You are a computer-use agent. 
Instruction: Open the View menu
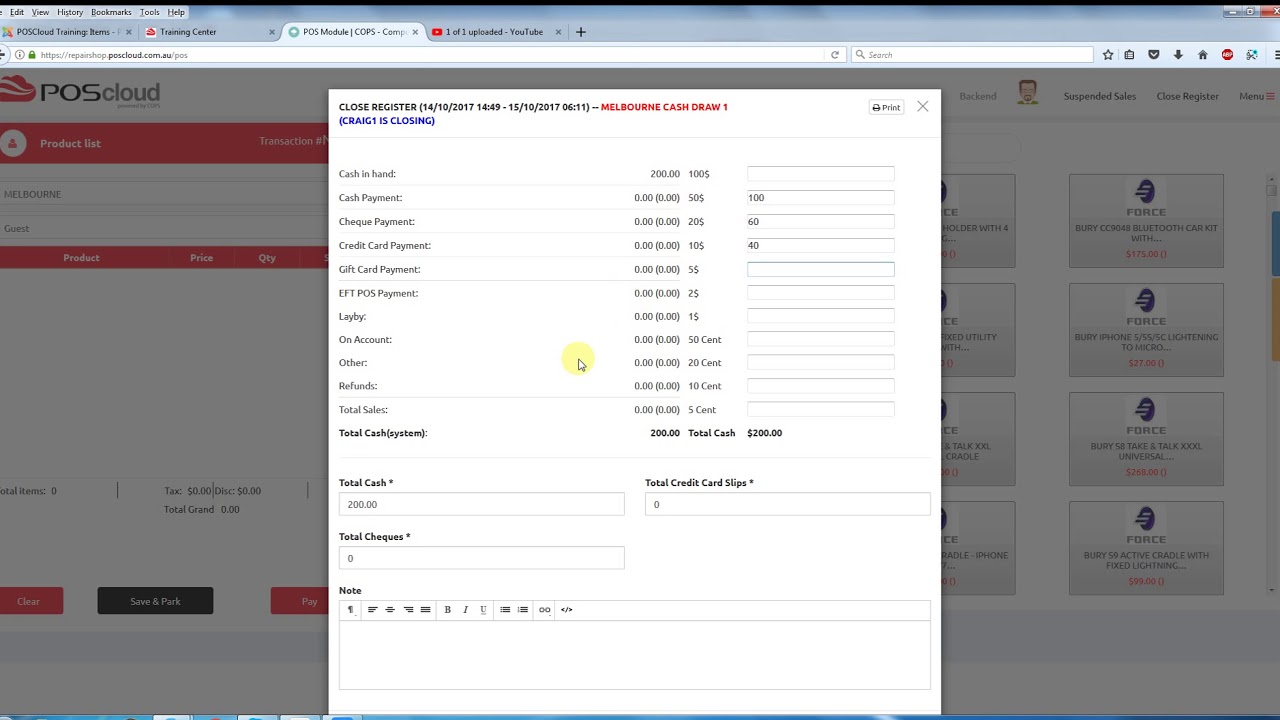click(x=40, y=12)
